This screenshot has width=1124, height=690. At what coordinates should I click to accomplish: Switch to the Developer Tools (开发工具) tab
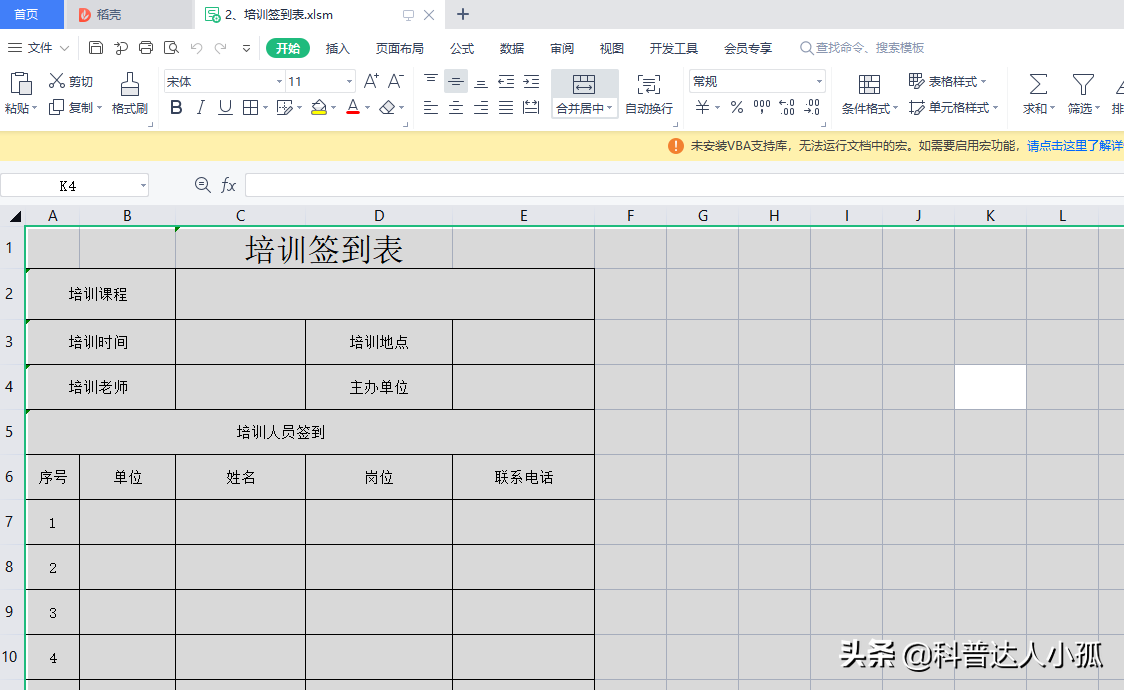point(673,48)
